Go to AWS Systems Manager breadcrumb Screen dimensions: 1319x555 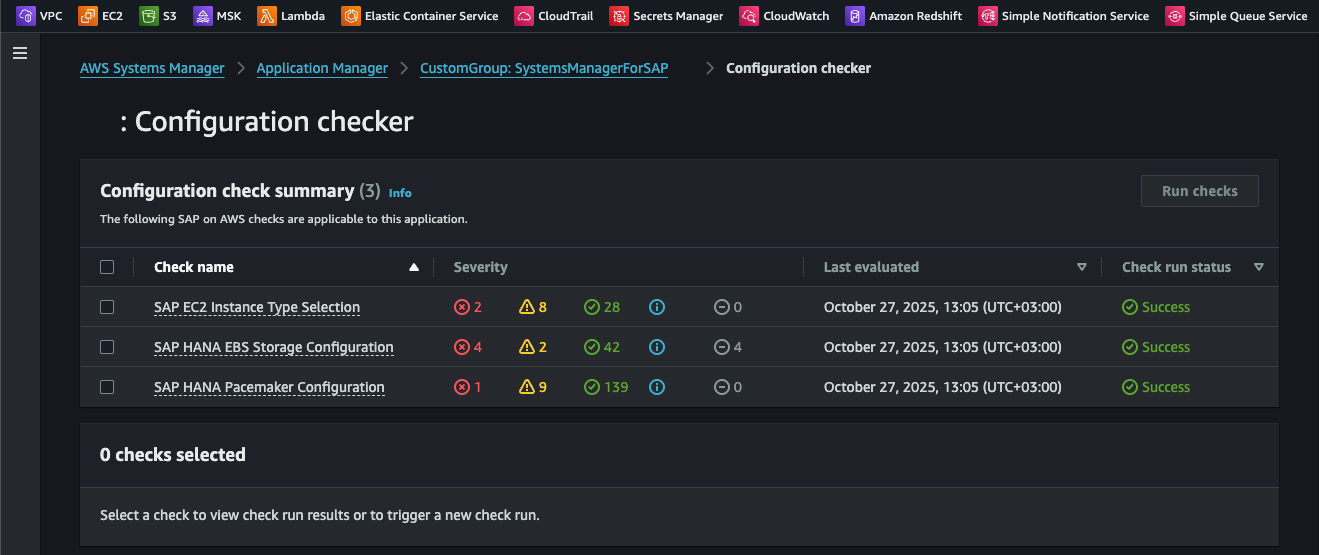point(152,68)
